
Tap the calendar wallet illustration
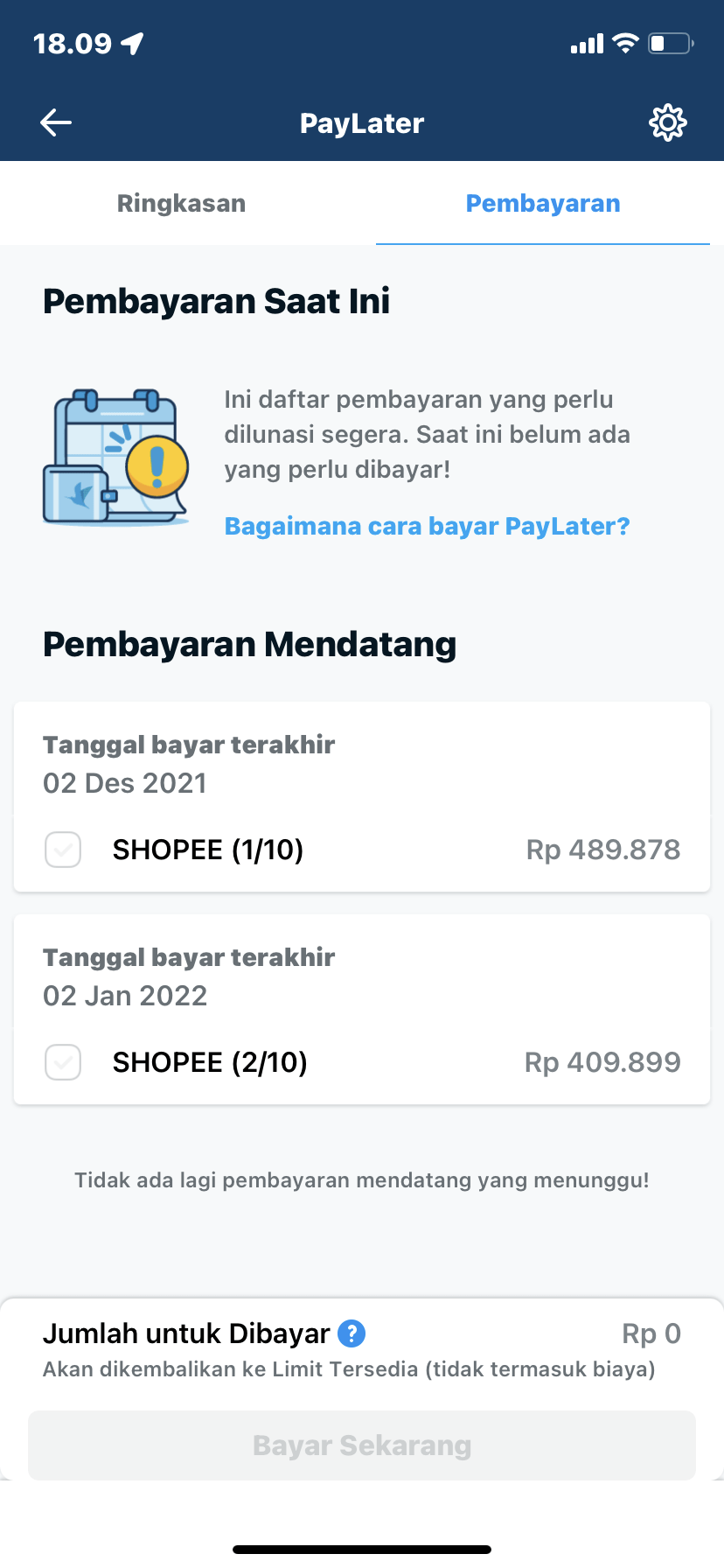point(116,458)
